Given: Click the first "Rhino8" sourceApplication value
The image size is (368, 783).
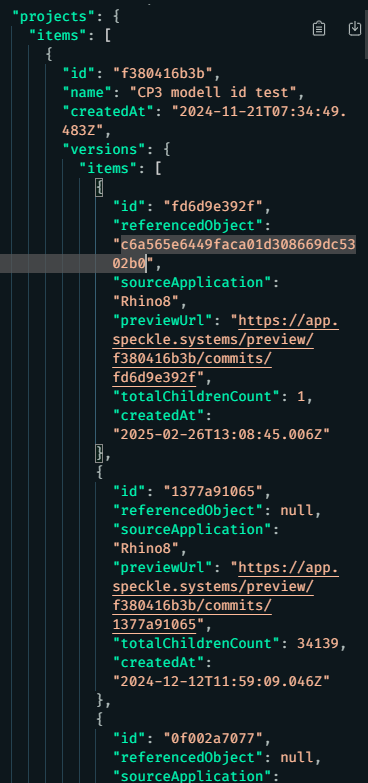Looking at the screenshot, I should (146, 301).
